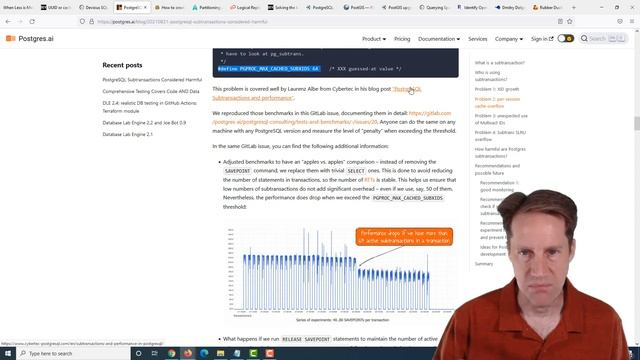
Task: Open the SAVEPOINT benchmark chart image
Action: (x=341, y=273)
